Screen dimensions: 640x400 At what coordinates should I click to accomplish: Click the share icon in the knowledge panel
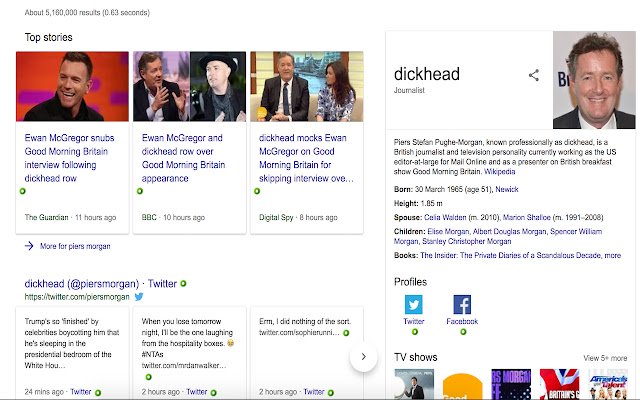(533, 75)
